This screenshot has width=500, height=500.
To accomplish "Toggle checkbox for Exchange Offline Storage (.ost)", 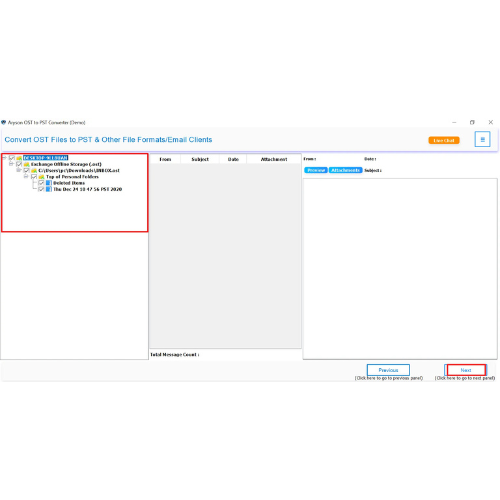I will 19,164.
